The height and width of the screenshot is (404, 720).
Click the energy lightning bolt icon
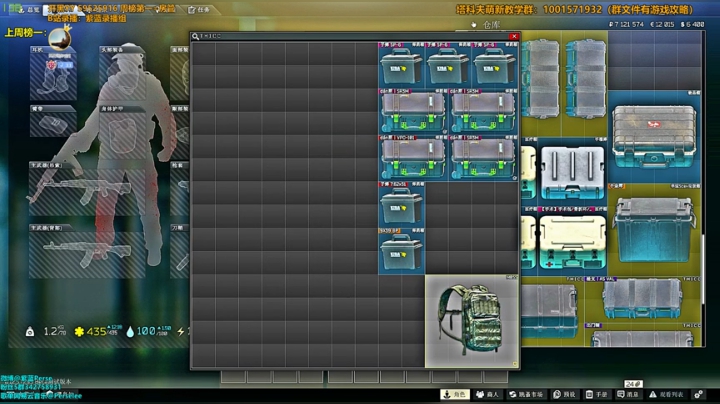181,331
